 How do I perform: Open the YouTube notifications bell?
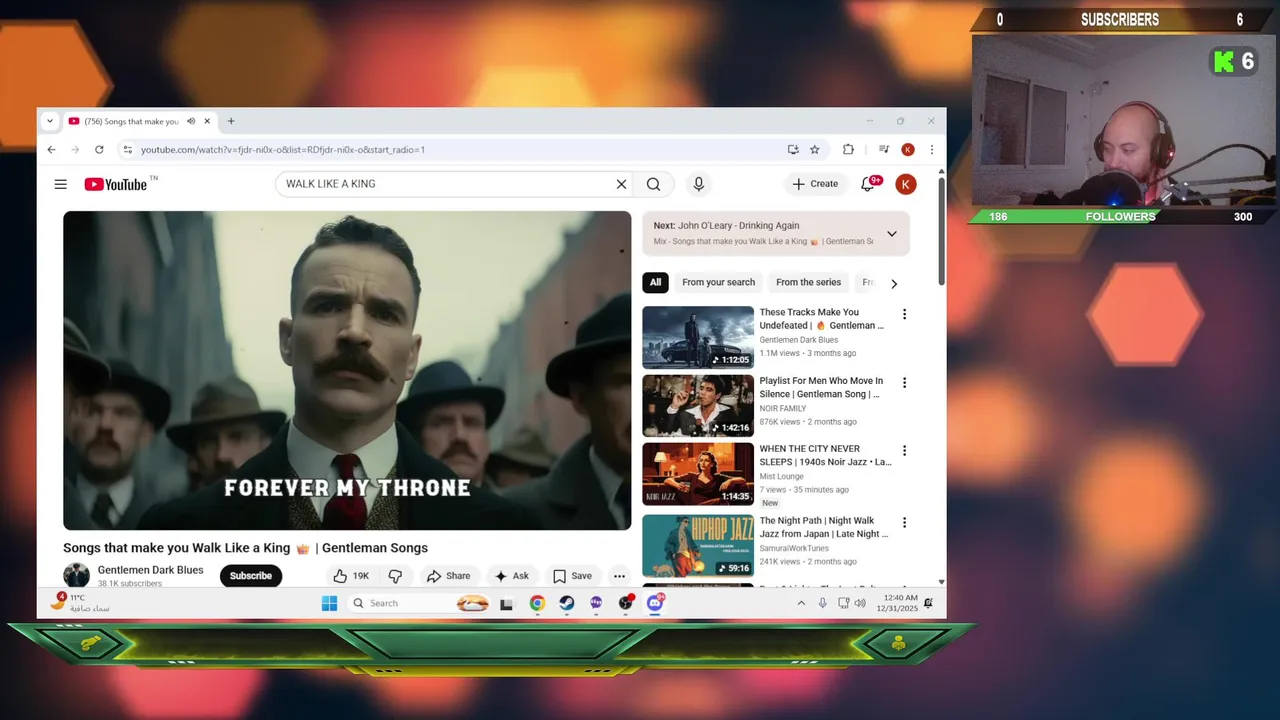point(868,184)
